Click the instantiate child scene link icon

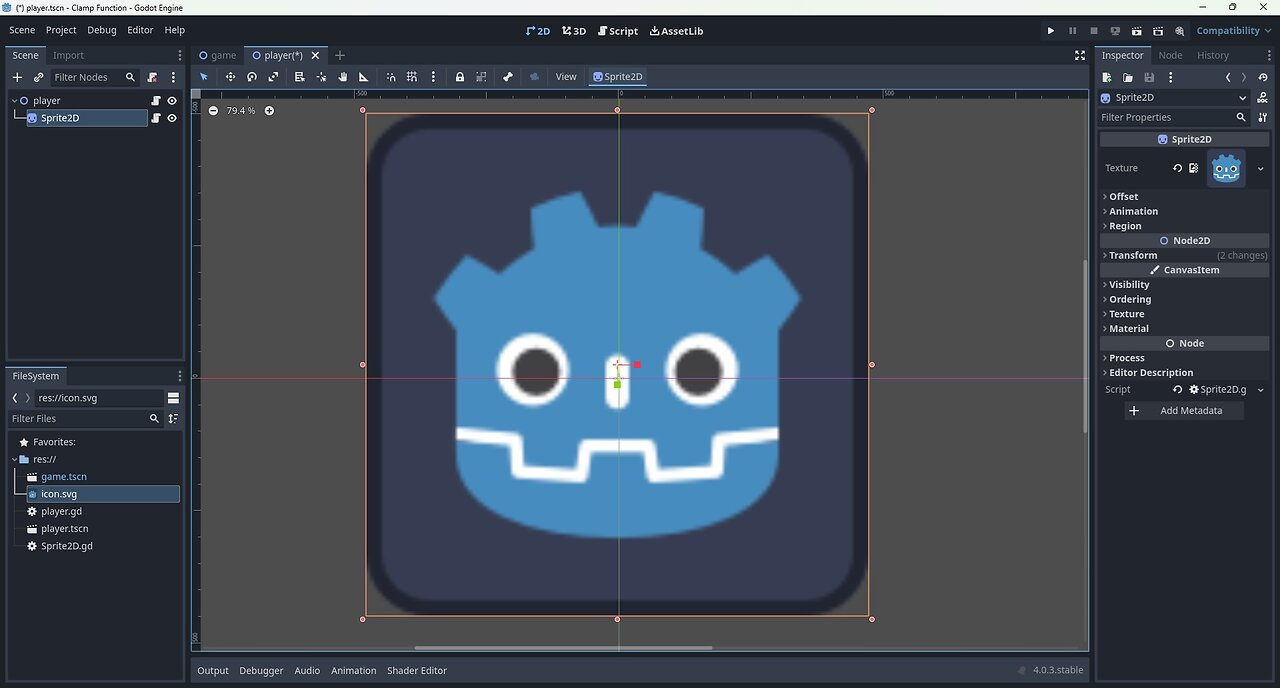[39, 77]
